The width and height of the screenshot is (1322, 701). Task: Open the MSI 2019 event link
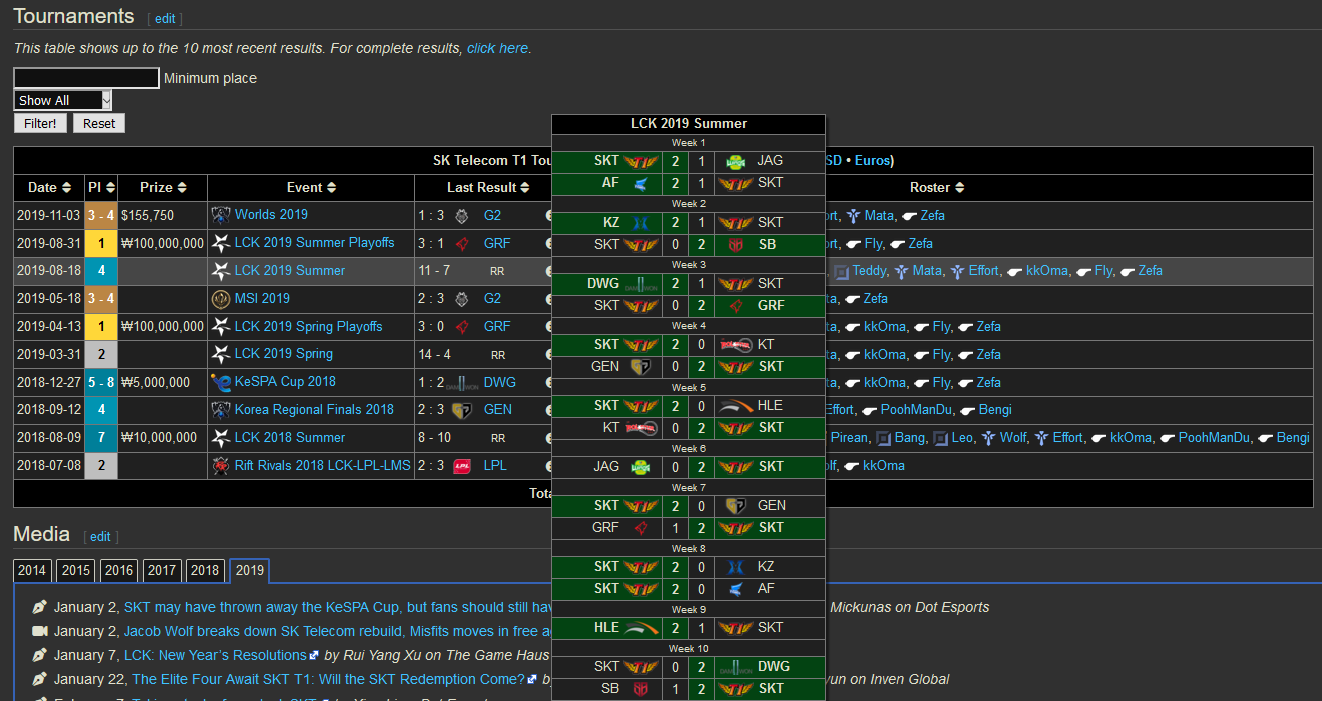(262, 298)
